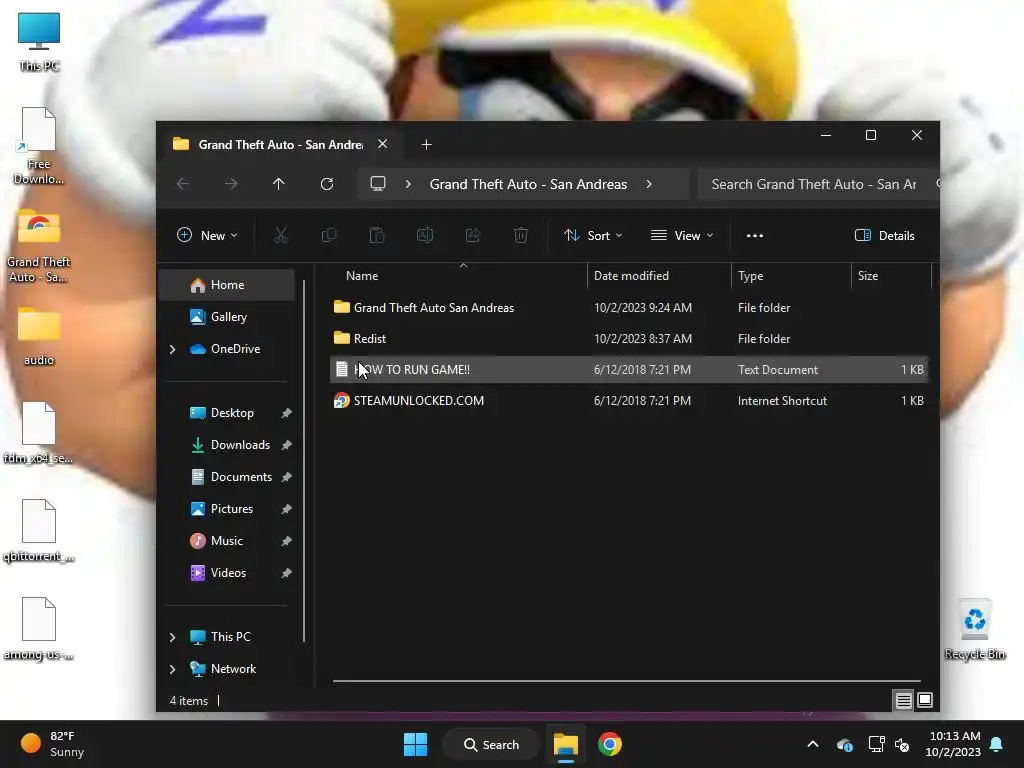This screenshot has width=1024, height=768.
Task: Expand the OneDrive tree node
Action: pyautogui.click(x=172, y=349)
